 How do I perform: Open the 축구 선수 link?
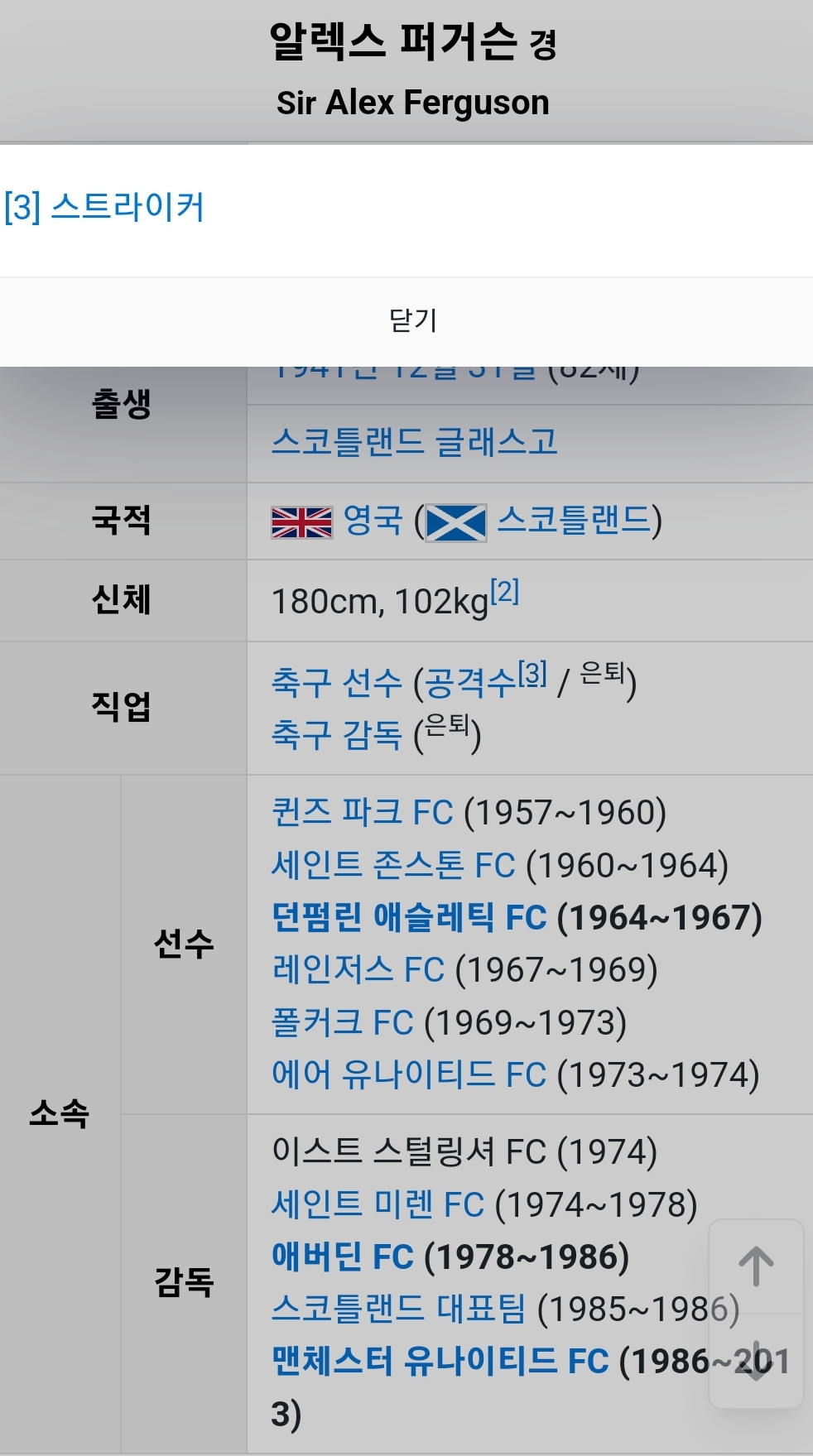click(337, 683)
